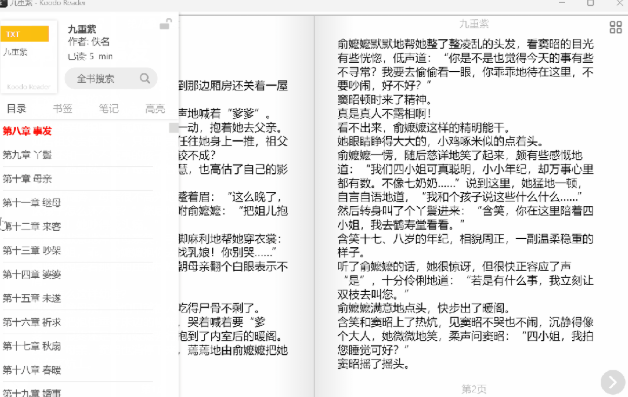
Task: Click the reading time 已读 5 min
Action: point(90,56)
